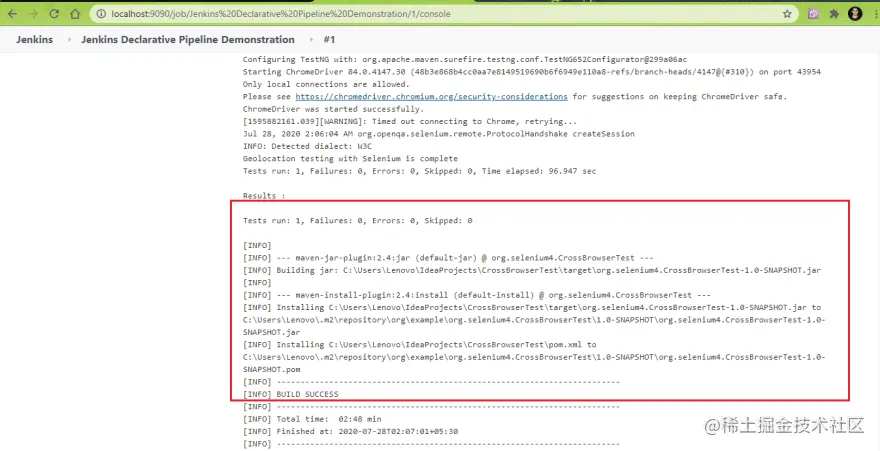
Task: Click the 'Installing ... pom.xml to' log line
Action: tap(420, 344)
